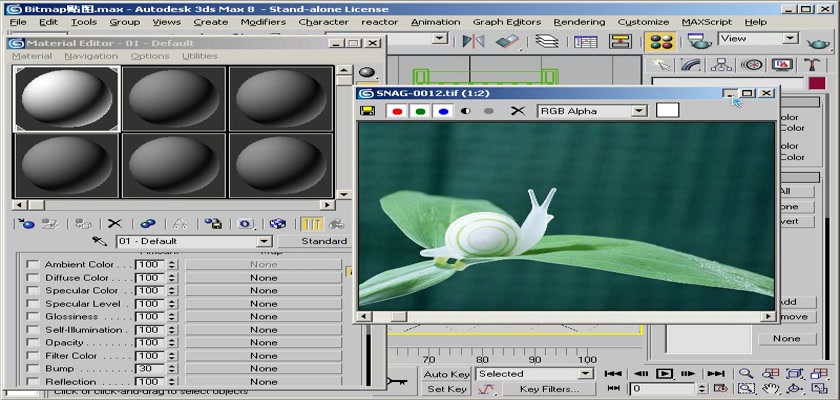This screenshot has width=840, height=400.
Task: Toggle green channel in image viewer
Action: (420, 111)
